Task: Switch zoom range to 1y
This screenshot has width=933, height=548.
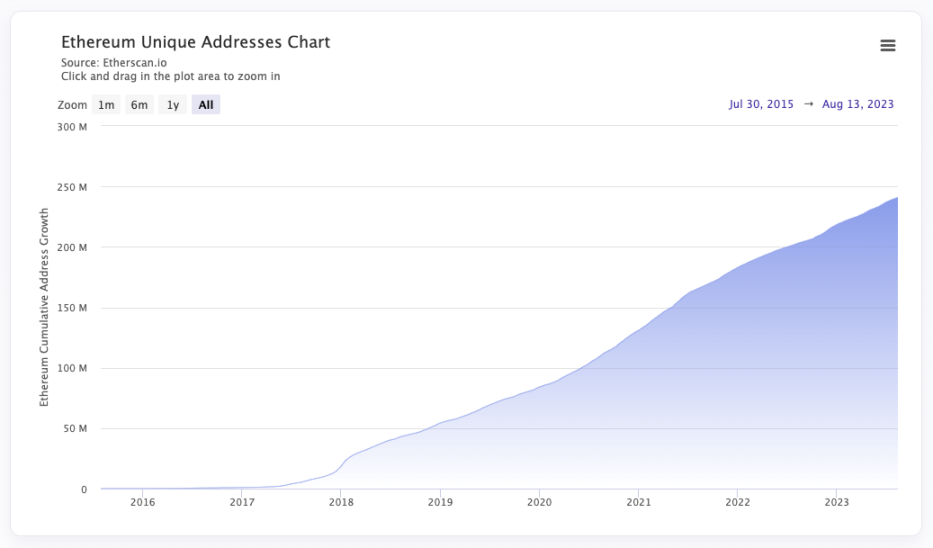Action: tap(173, 105)
